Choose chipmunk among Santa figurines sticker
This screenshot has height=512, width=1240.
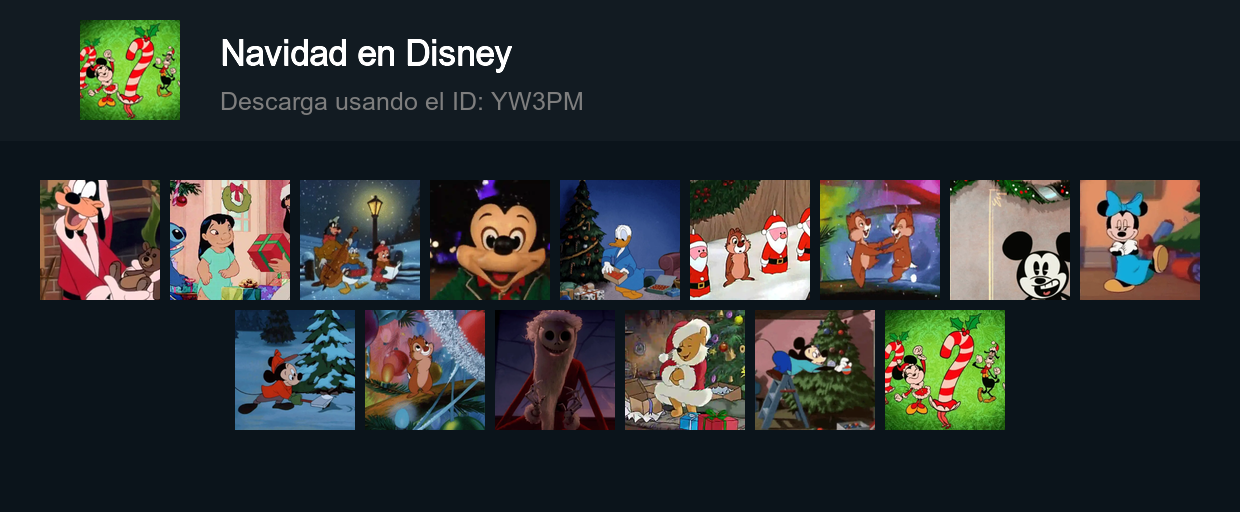(750, 240)
